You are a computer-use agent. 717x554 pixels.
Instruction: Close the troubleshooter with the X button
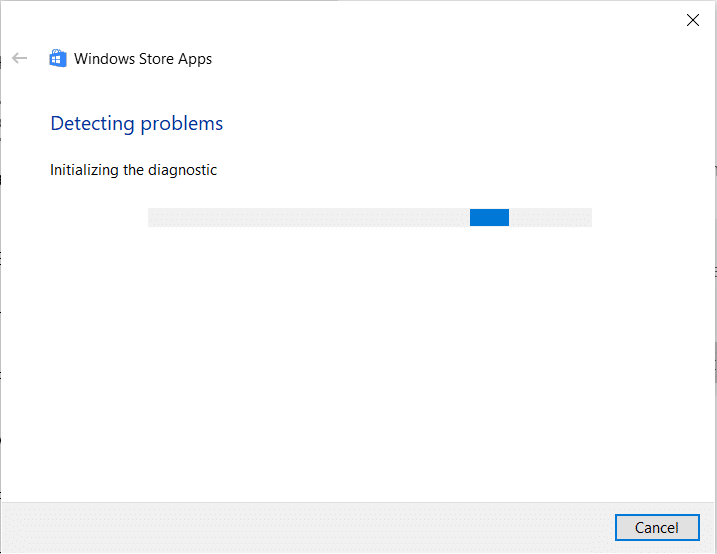[x=692, y=20]
